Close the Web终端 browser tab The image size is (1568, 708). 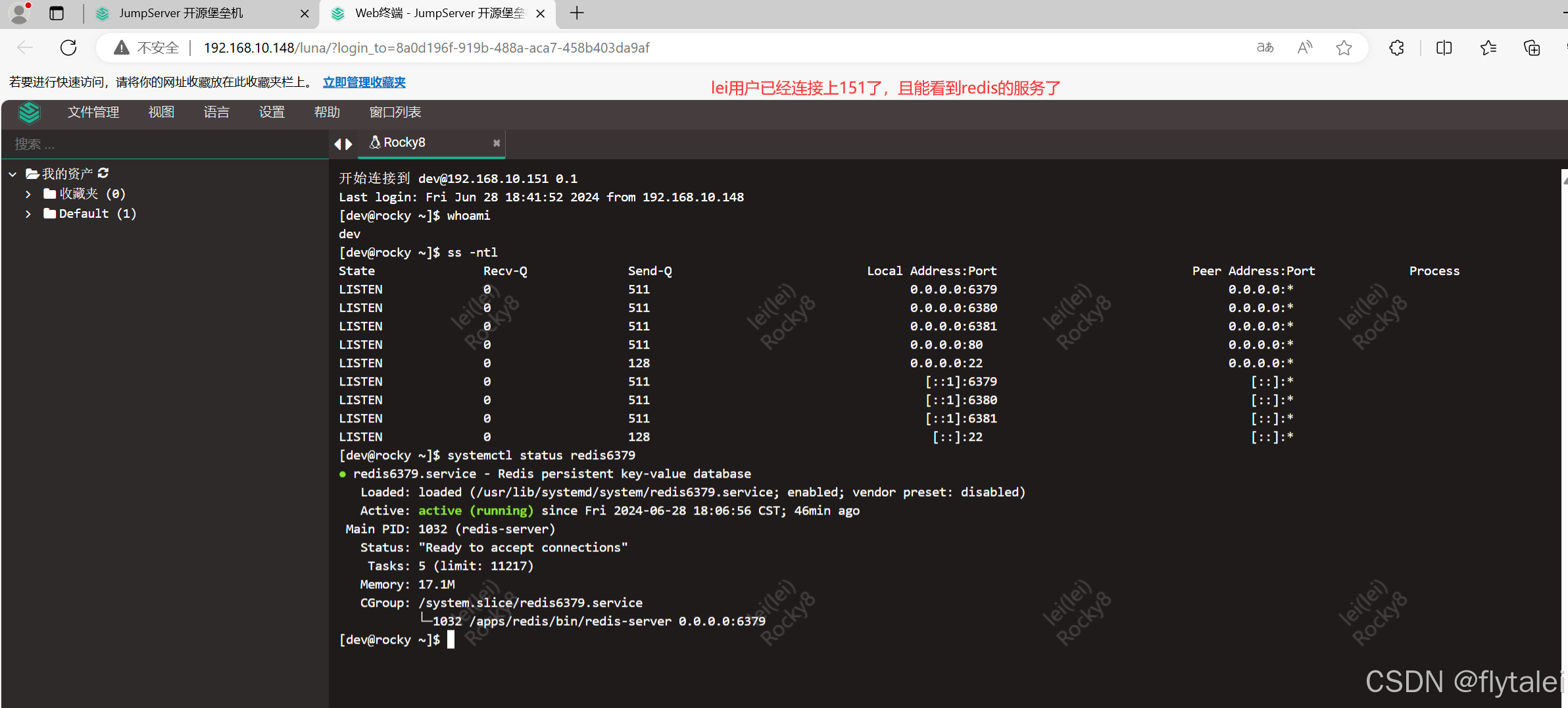[x=540, y=13]
